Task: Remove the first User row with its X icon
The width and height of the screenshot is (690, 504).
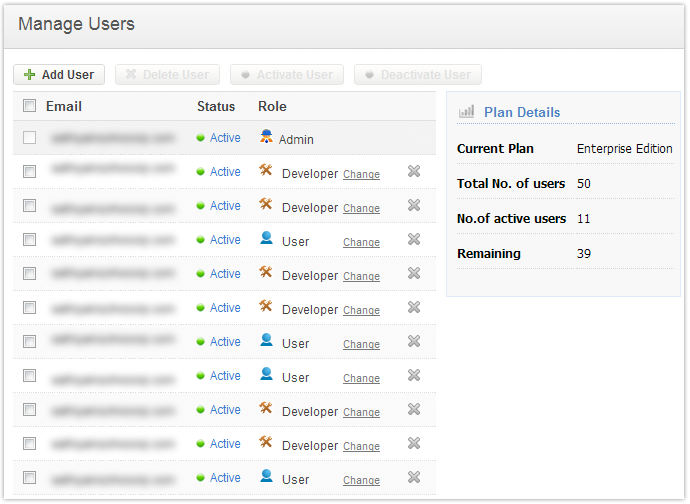Action: pos(414,239)
